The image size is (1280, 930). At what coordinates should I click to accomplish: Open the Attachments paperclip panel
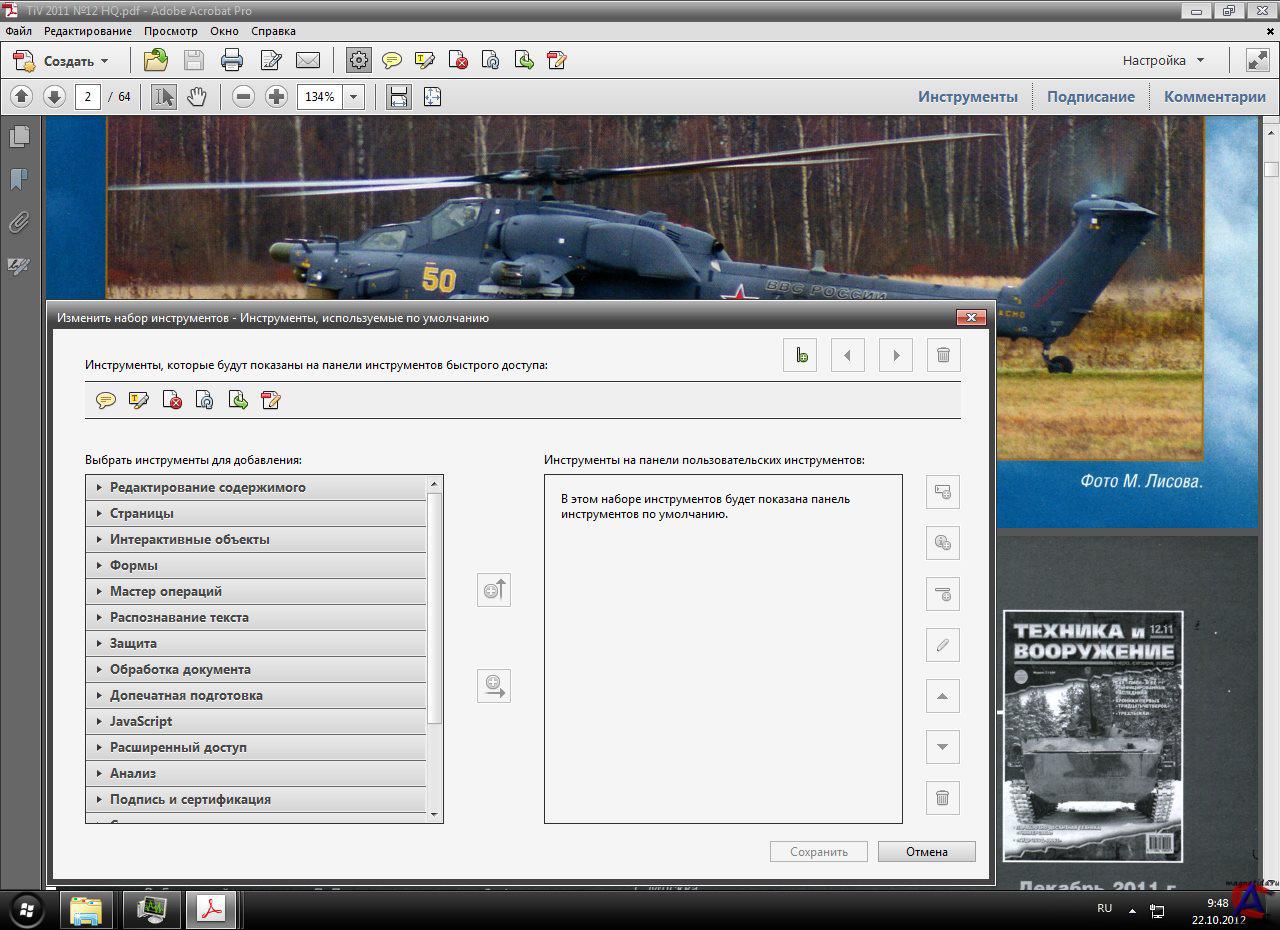tap(18, 222)
